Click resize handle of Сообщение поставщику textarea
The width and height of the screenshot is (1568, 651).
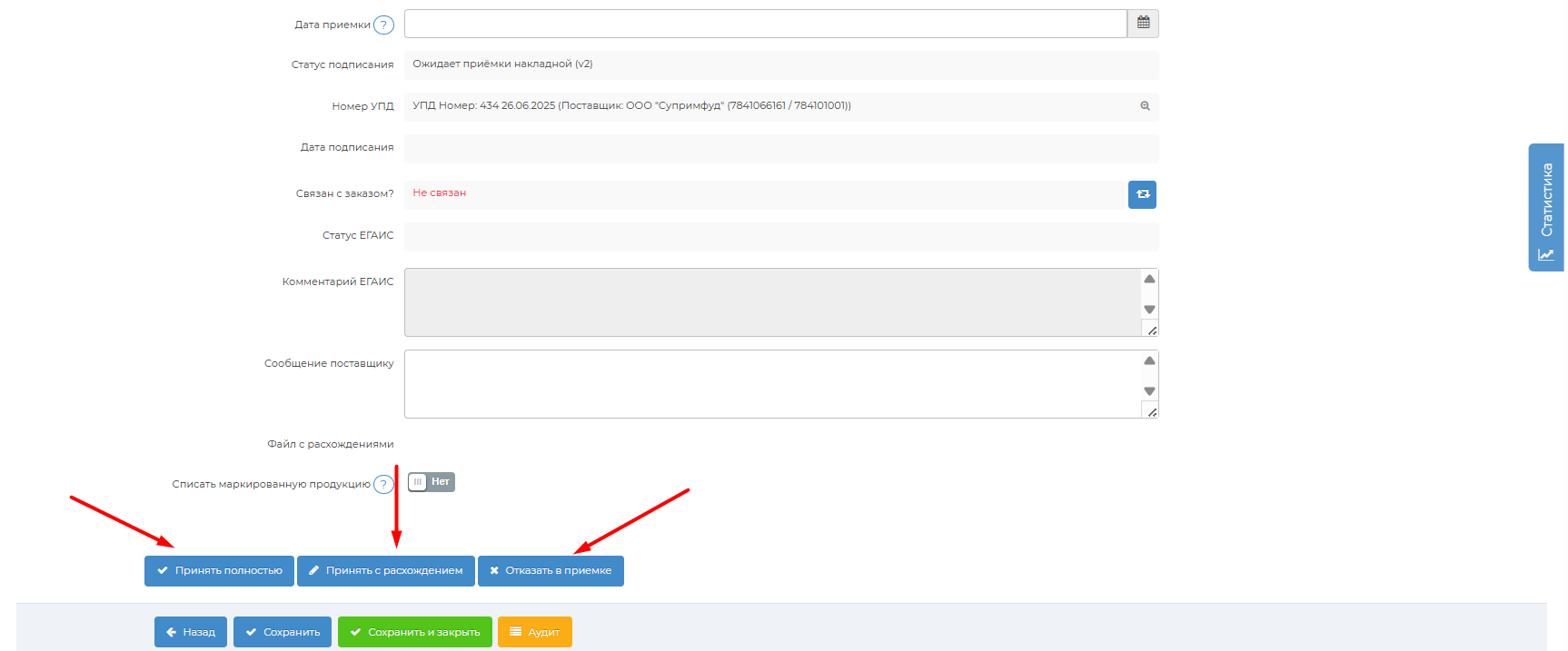tap(1151, 412)
